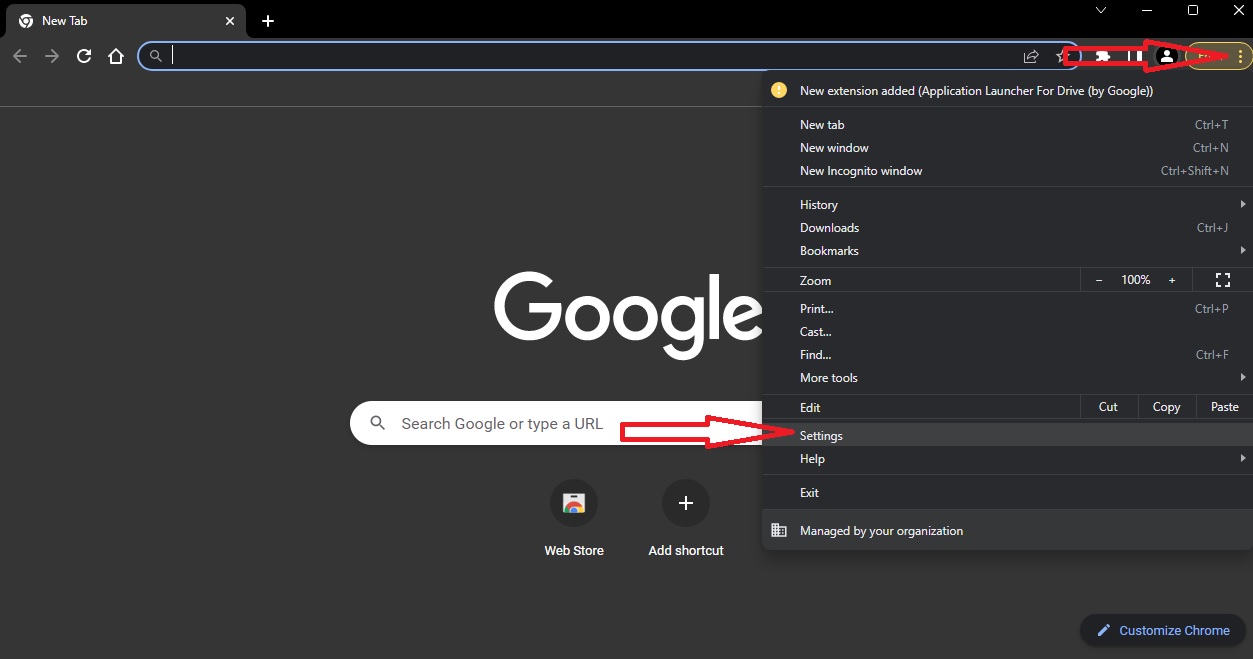This screenshot has height=659, width=1253.
Task: Click the Search Google or type a URL box
Action: point(556,423)
